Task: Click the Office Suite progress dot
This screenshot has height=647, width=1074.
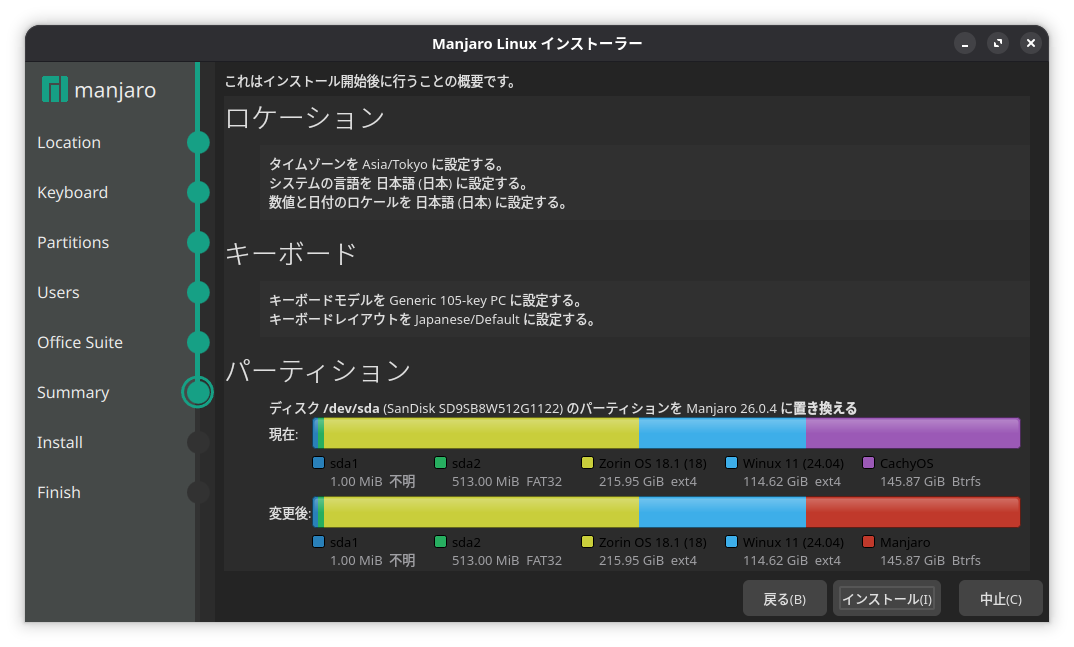Action: click(198, 342)
